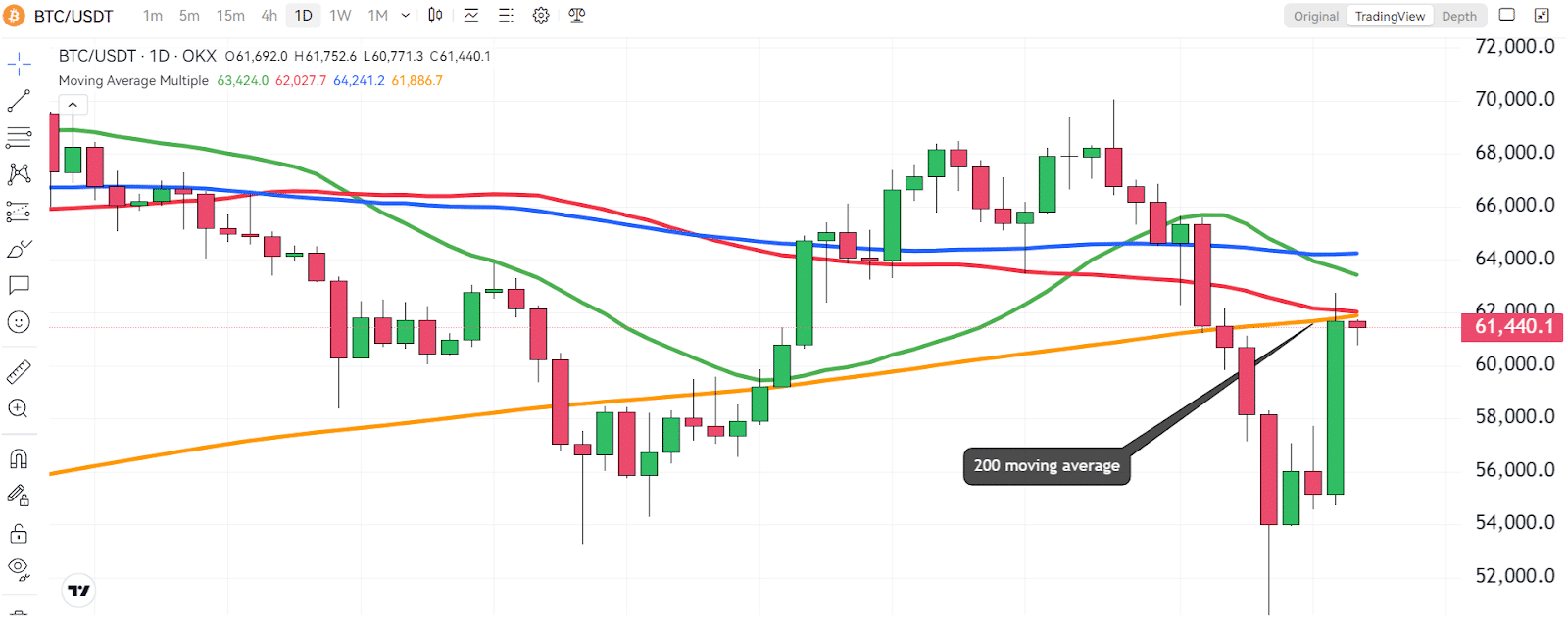Select the 1D timeframe
The height and width of the screenshot is (617, 1568).
pyautogui.click(x=304, y=16)
